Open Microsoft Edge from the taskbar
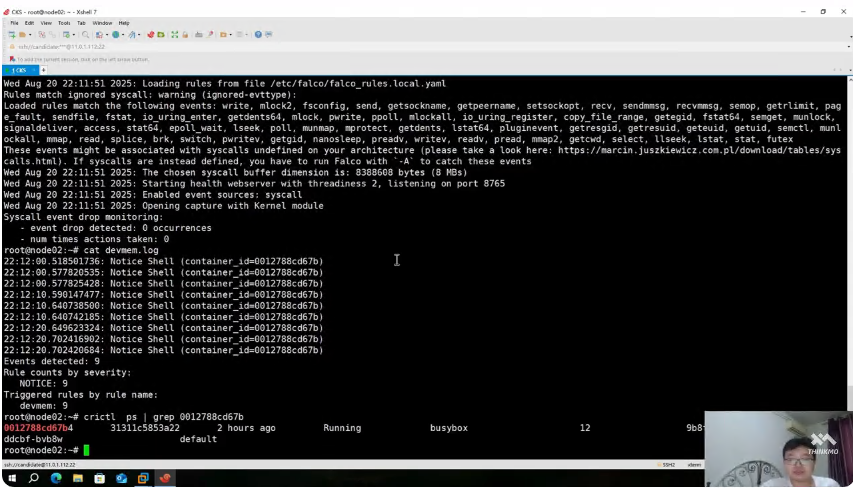This screenshot has height=488, width=853. pos(56,479)
